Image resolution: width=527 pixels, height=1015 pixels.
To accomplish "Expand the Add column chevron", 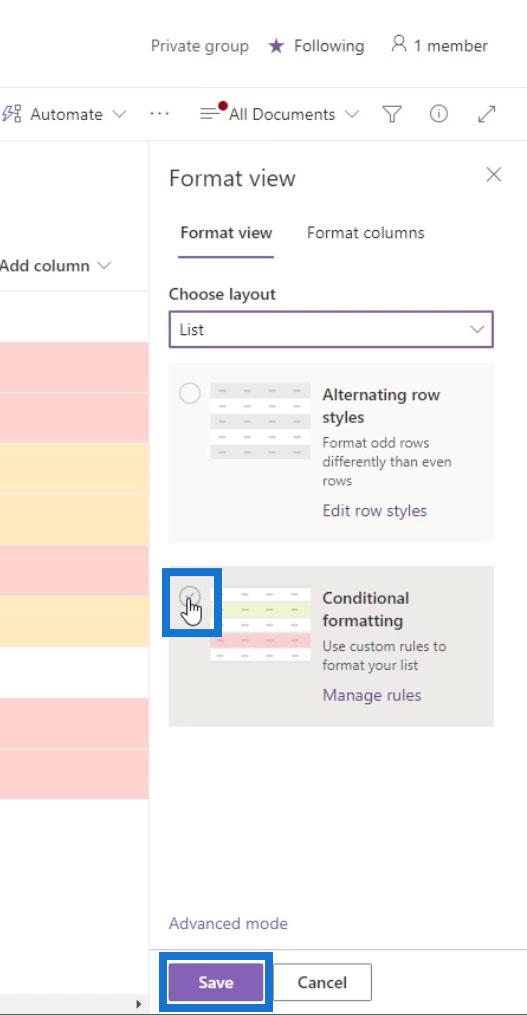I will click(104, 266).
